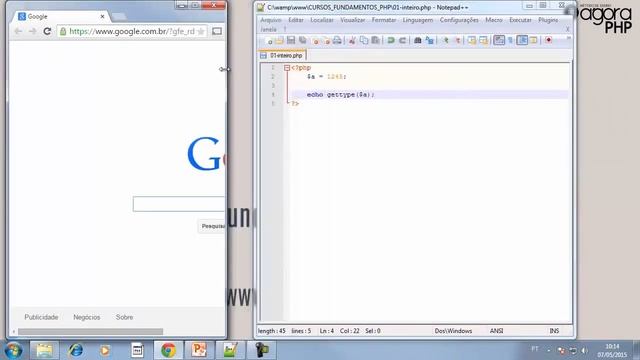Close the Google tab in Chrome
The height and width of the screenshot is (360, 640).
[x=102, y=16]
